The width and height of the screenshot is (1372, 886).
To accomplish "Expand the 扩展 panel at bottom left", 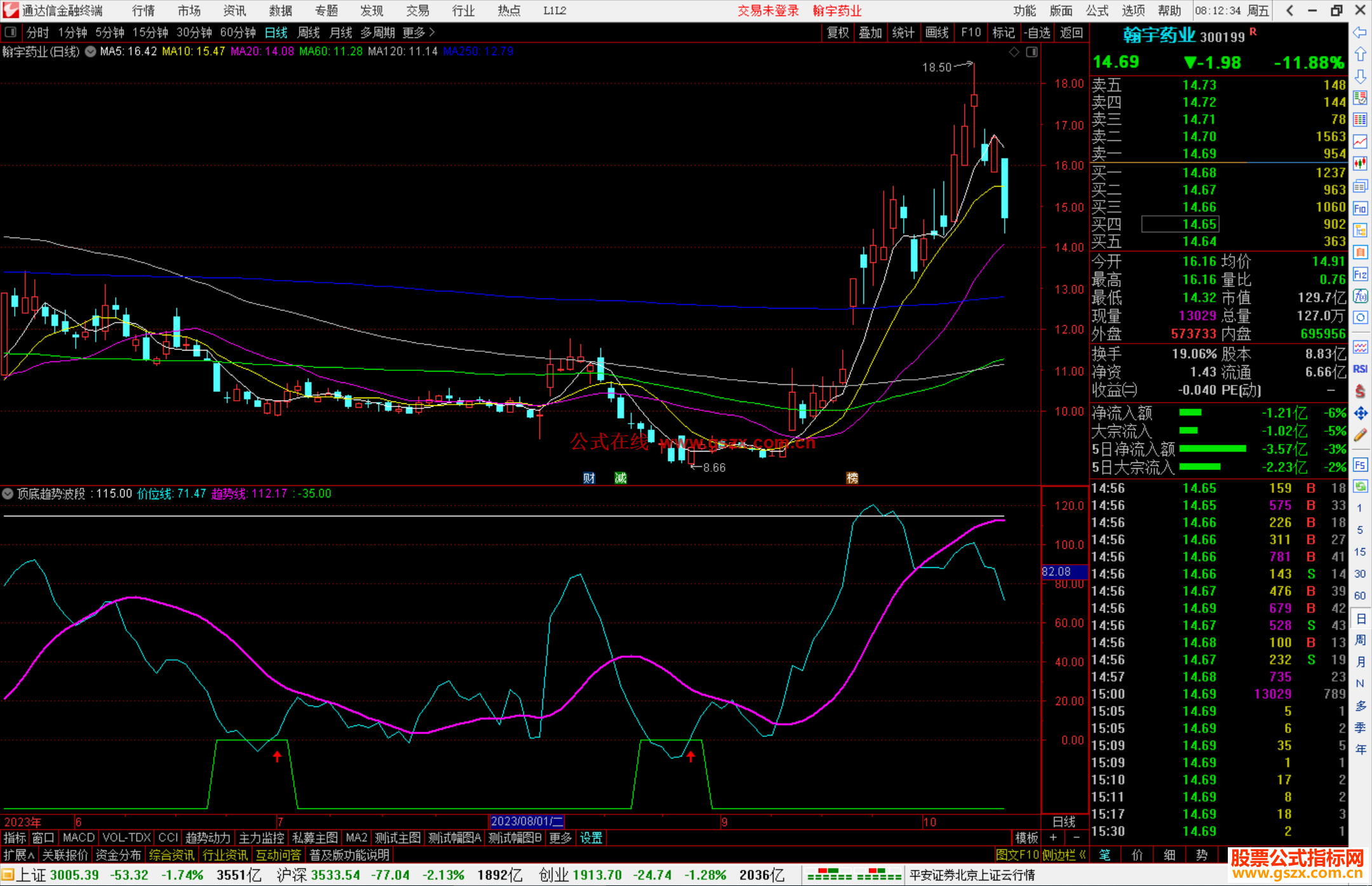I will coord(18,855).
